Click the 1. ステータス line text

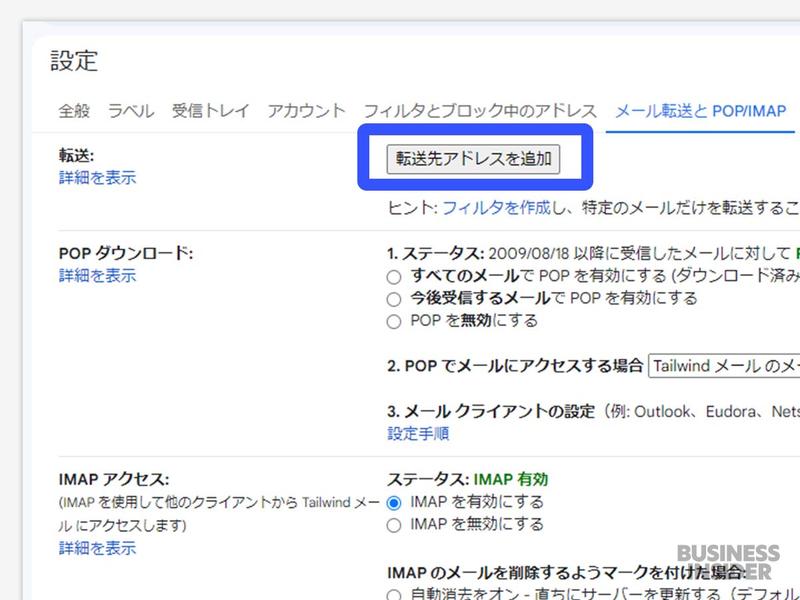pyautogui.click(x=593, y=253)
